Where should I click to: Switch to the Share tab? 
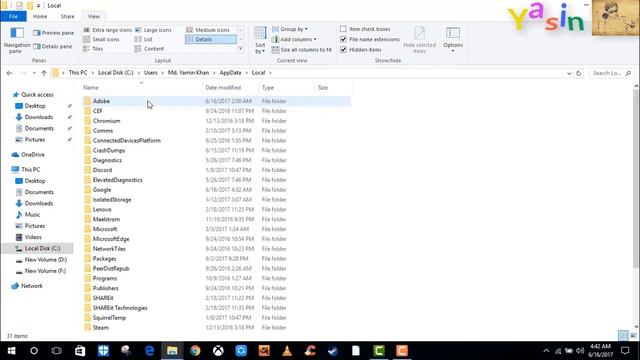[x=67, y=16]
